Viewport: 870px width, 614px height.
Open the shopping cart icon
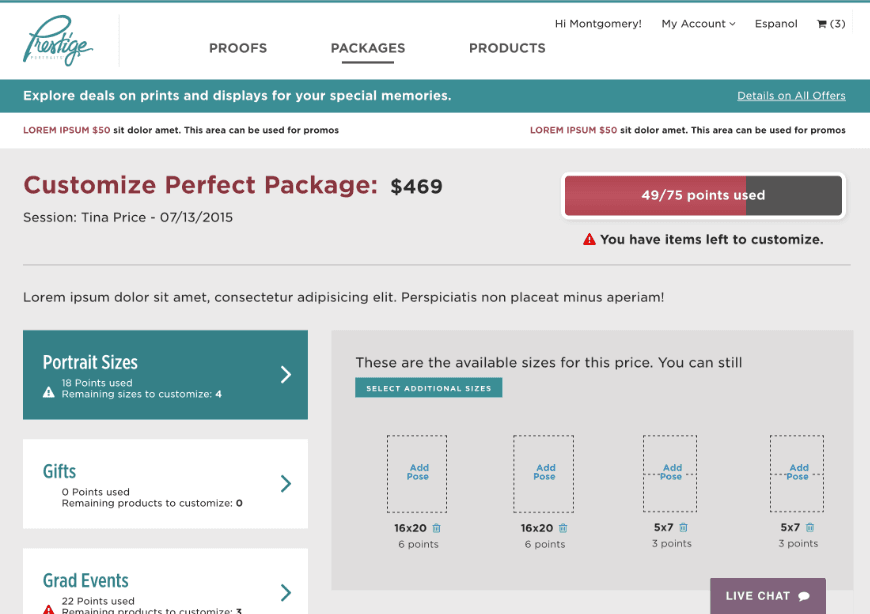822,24
